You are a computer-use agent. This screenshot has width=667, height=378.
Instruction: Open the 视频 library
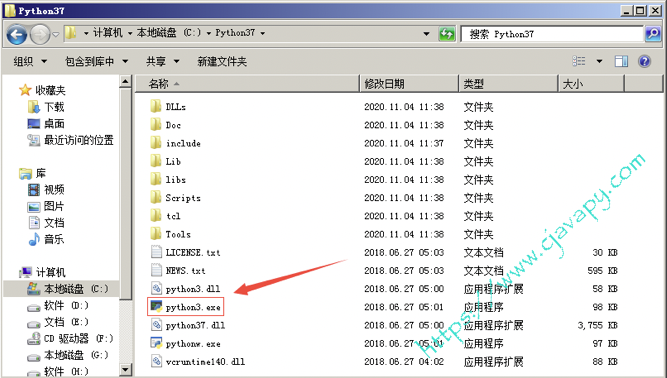[x=54, y=190]
